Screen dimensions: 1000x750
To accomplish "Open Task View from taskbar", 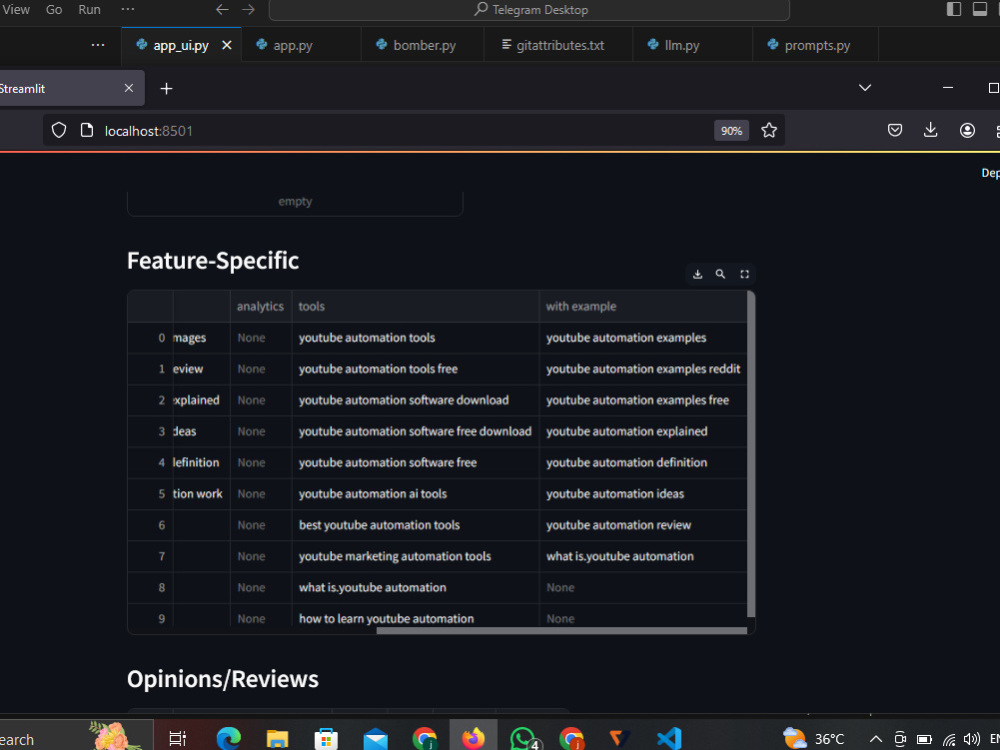I will click(177, 739).
